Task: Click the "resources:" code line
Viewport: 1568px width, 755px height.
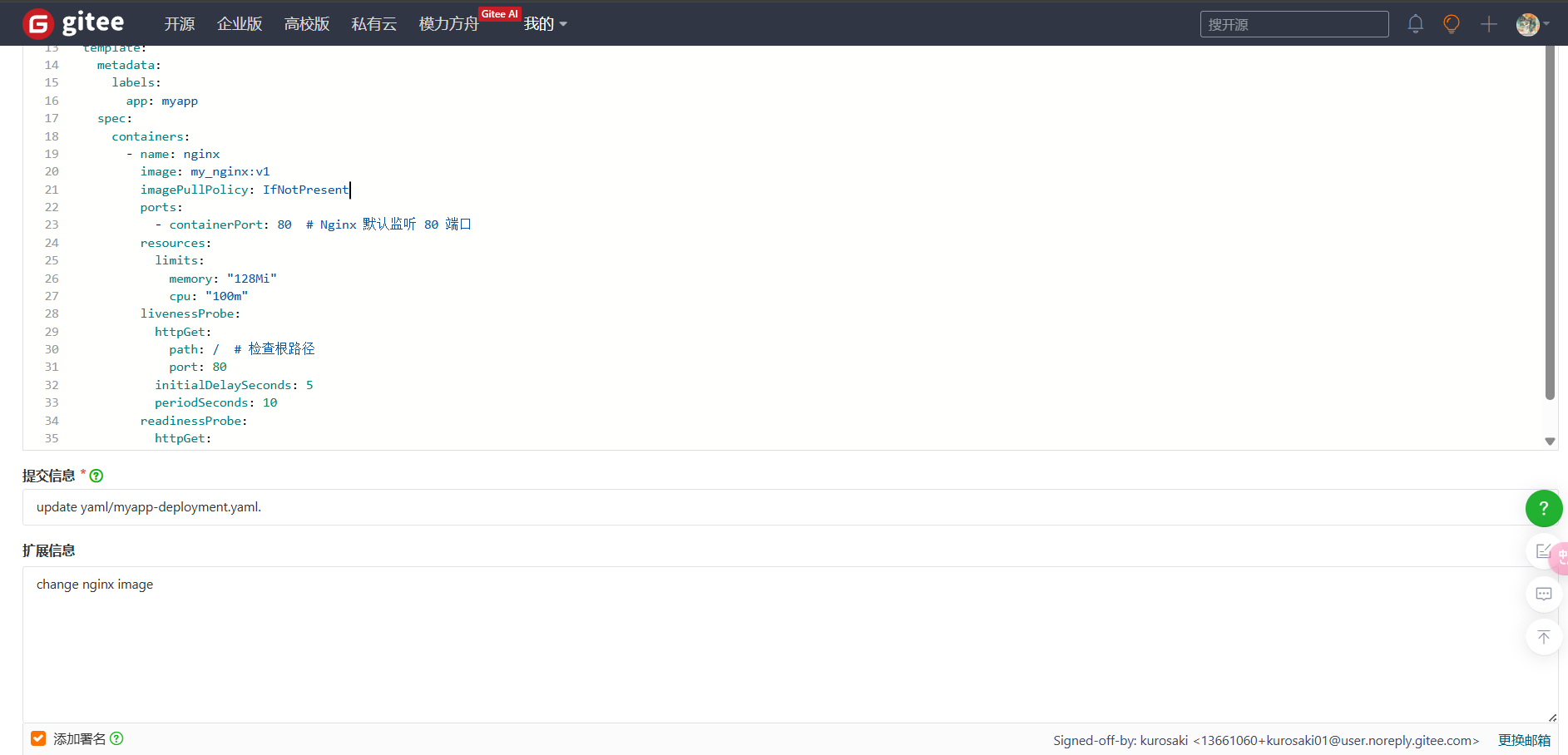Action: pyautogui.click(x=176, y=243)
